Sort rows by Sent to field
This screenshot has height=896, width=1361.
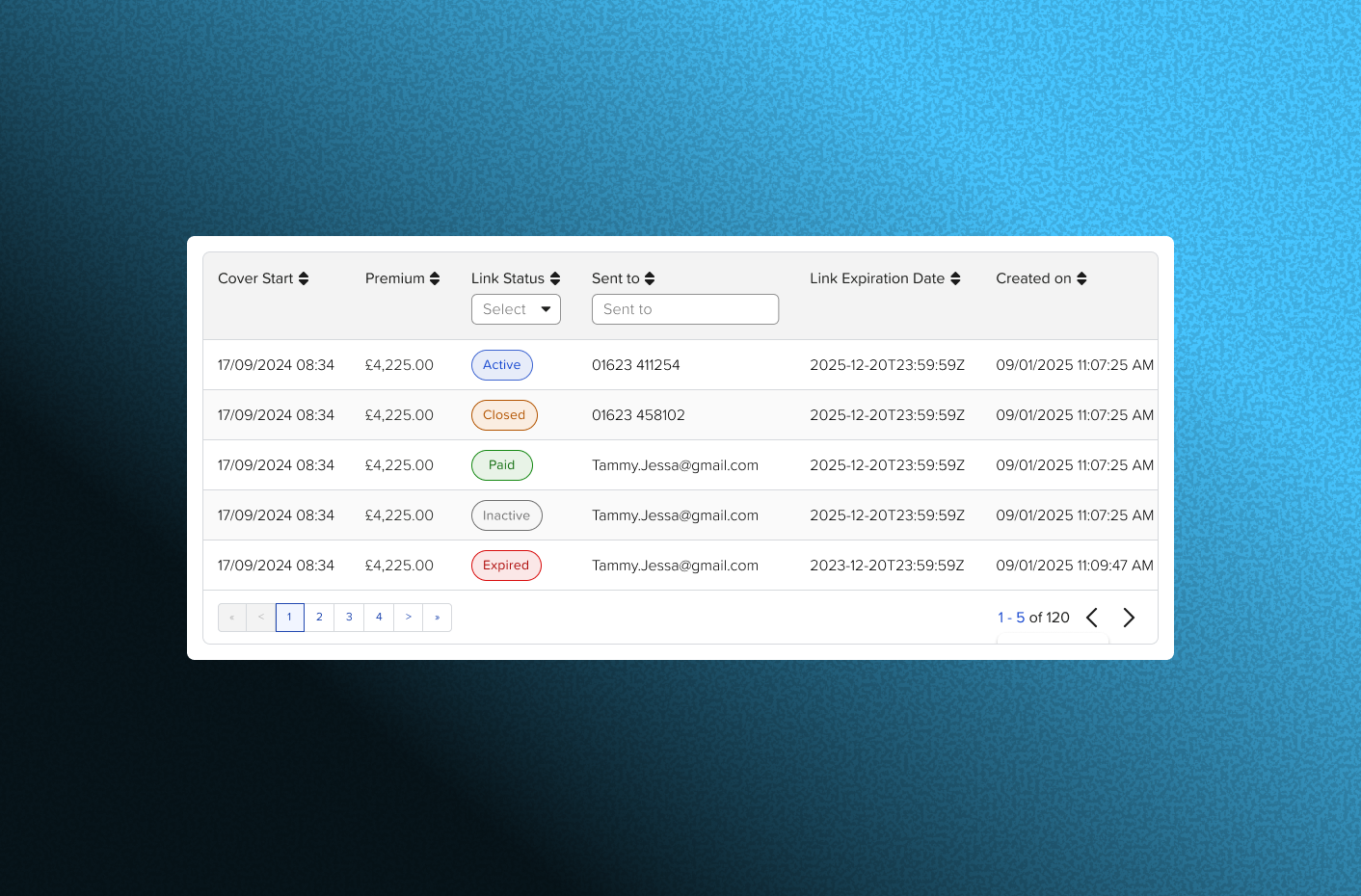tap(650, 277)
